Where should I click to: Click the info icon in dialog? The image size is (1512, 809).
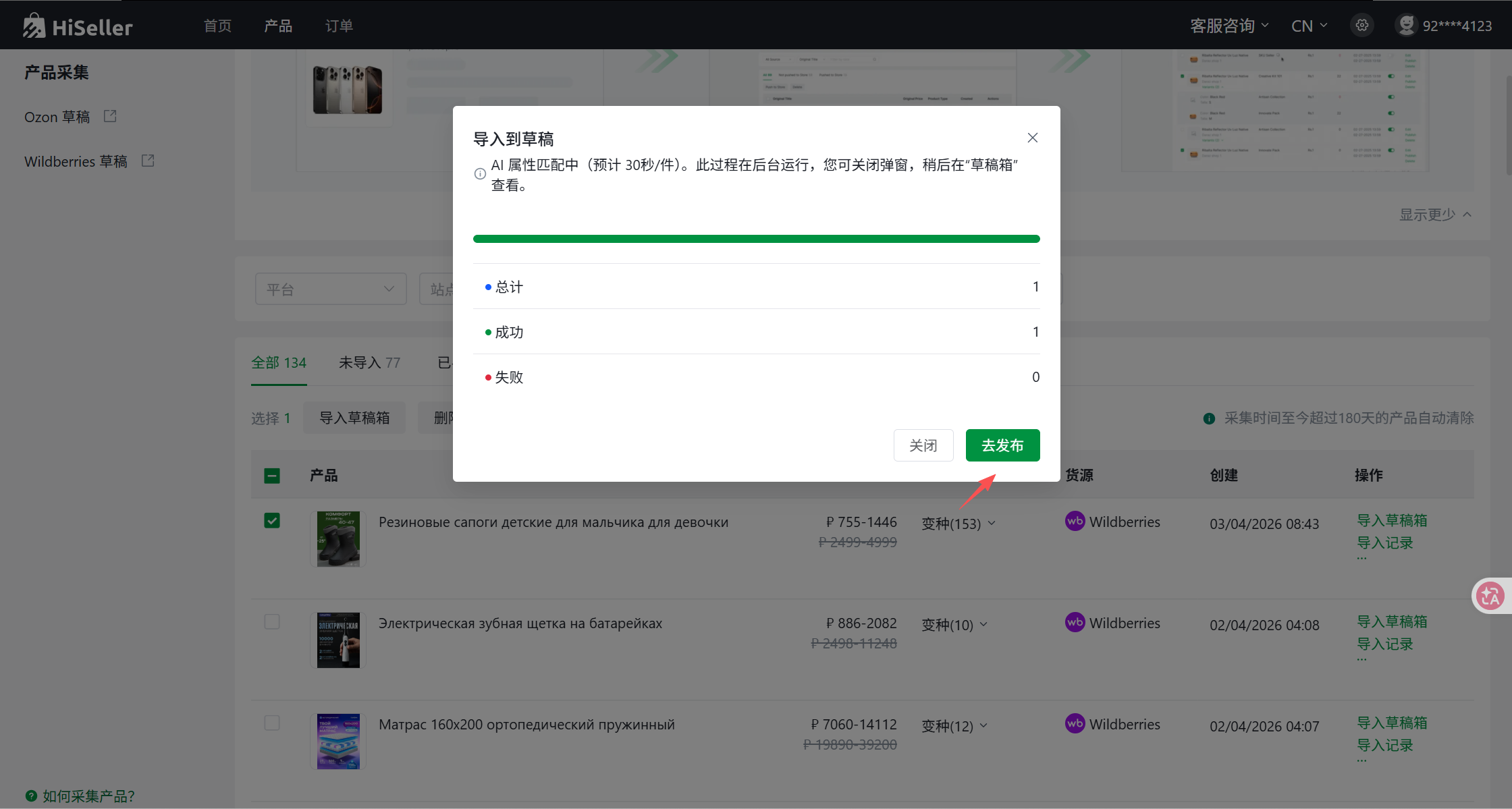480,173
